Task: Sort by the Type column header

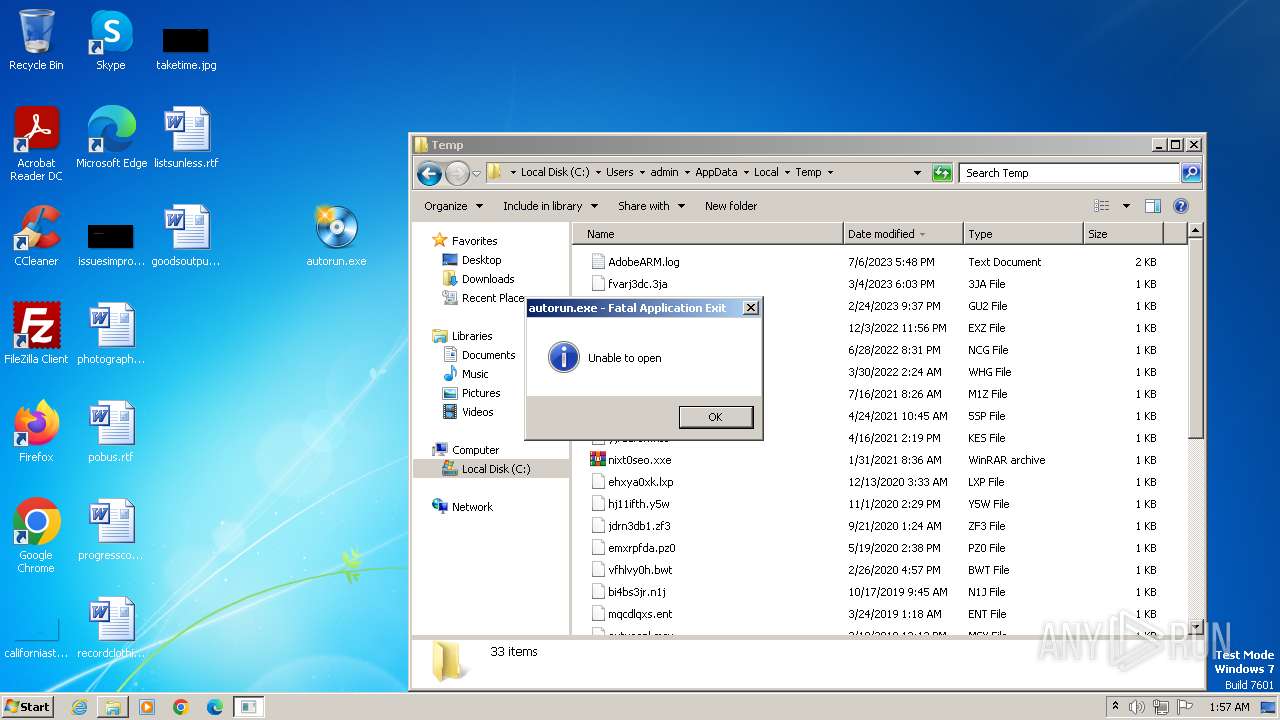Action: (x=1024, y=234)
